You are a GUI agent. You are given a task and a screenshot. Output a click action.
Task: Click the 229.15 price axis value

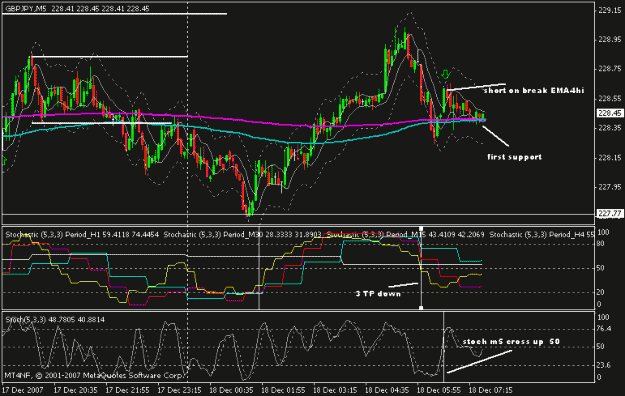coord(609,10)
